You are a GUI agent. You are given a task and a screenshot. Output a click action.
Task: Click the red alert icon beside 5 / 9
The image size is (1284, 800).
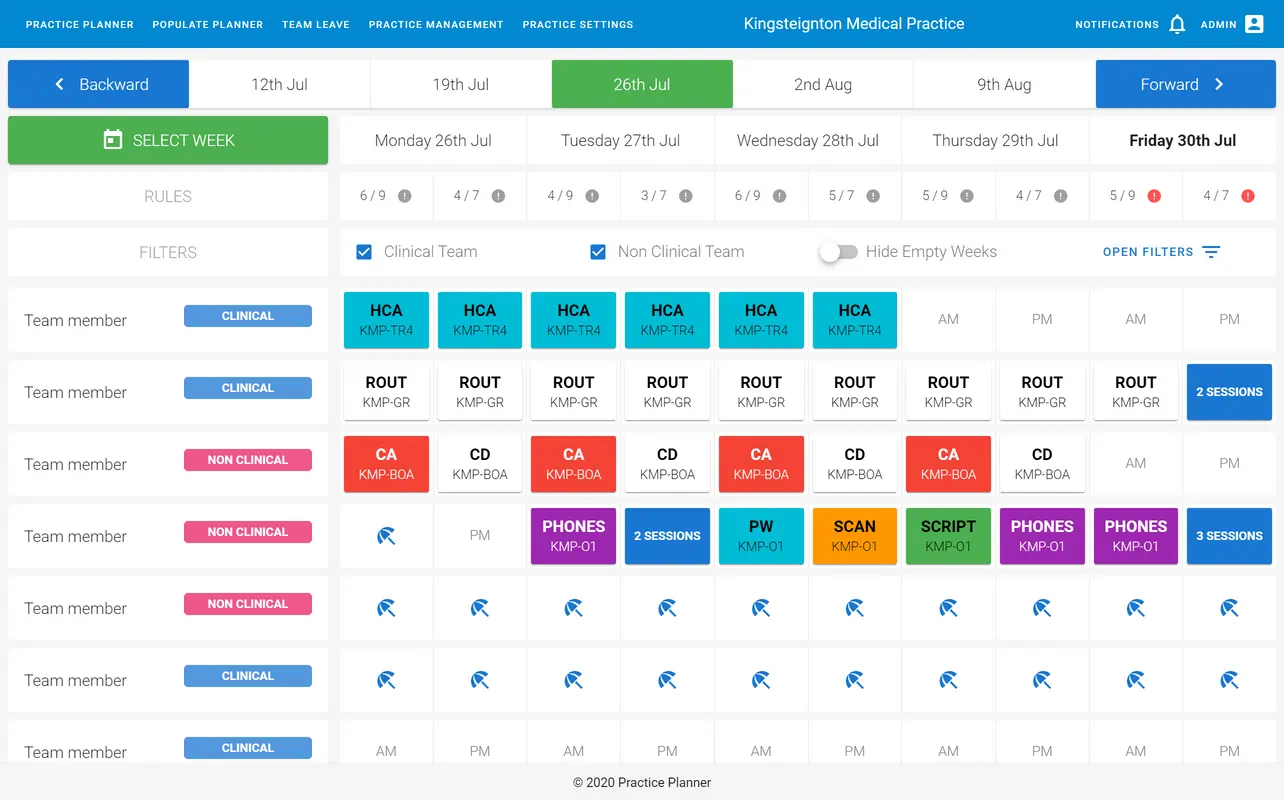[x=1154, y=196]
